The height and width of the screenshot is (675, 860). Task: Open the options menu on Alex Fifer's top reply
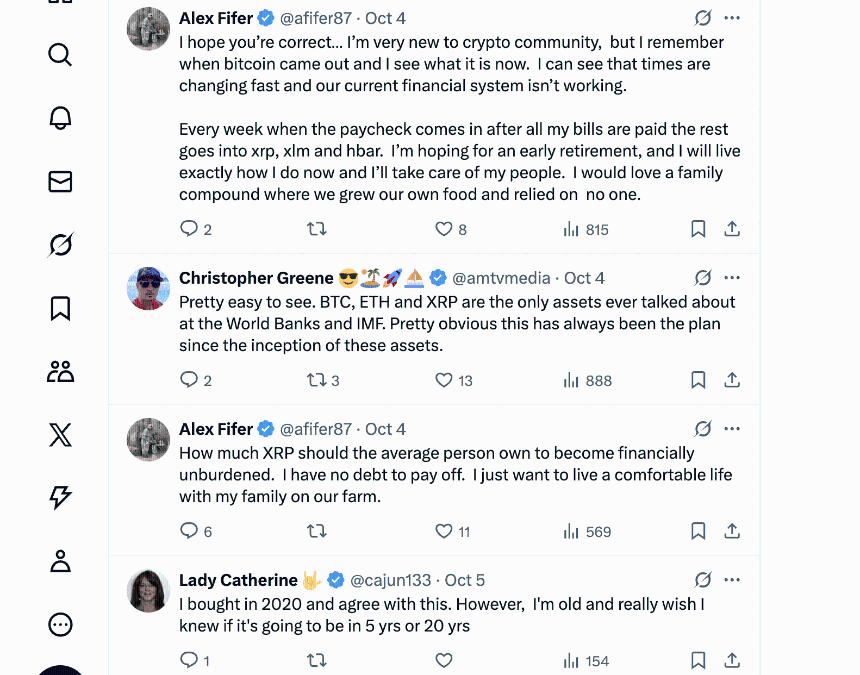pyautogui.click(x=732, y=17)
